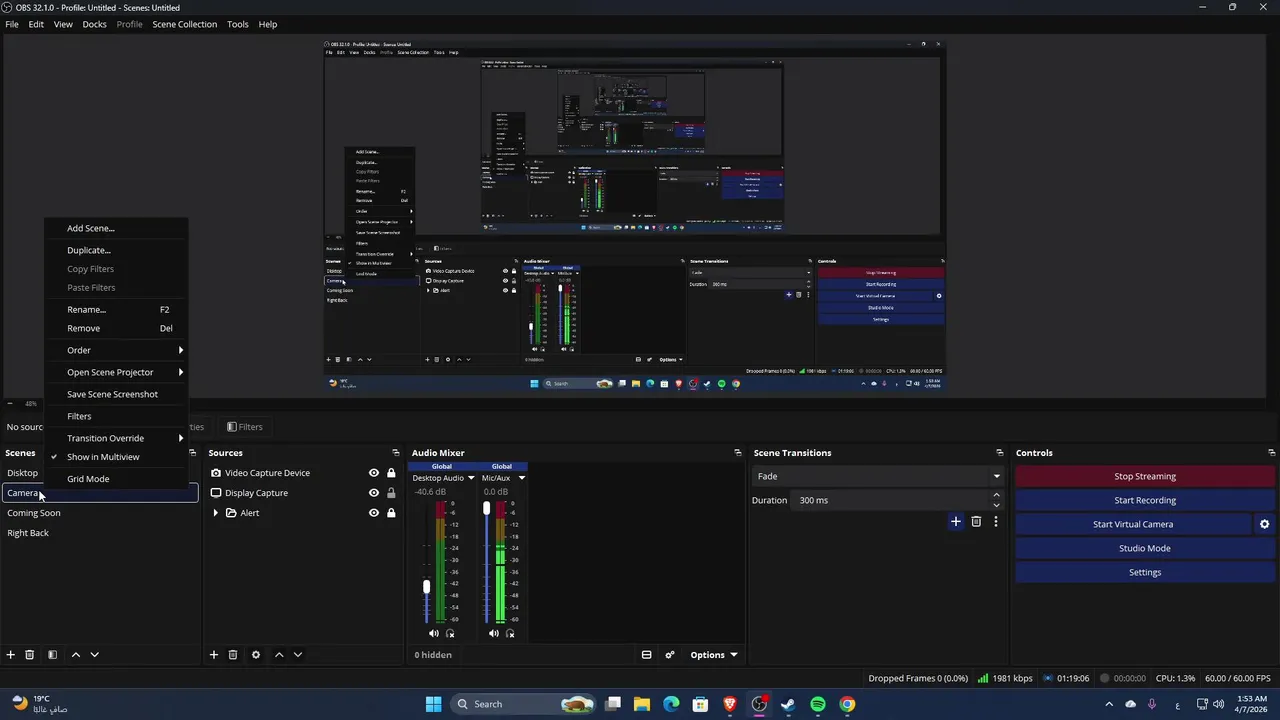Mute the Mic/Aux speaker icon

click(494, 633)
